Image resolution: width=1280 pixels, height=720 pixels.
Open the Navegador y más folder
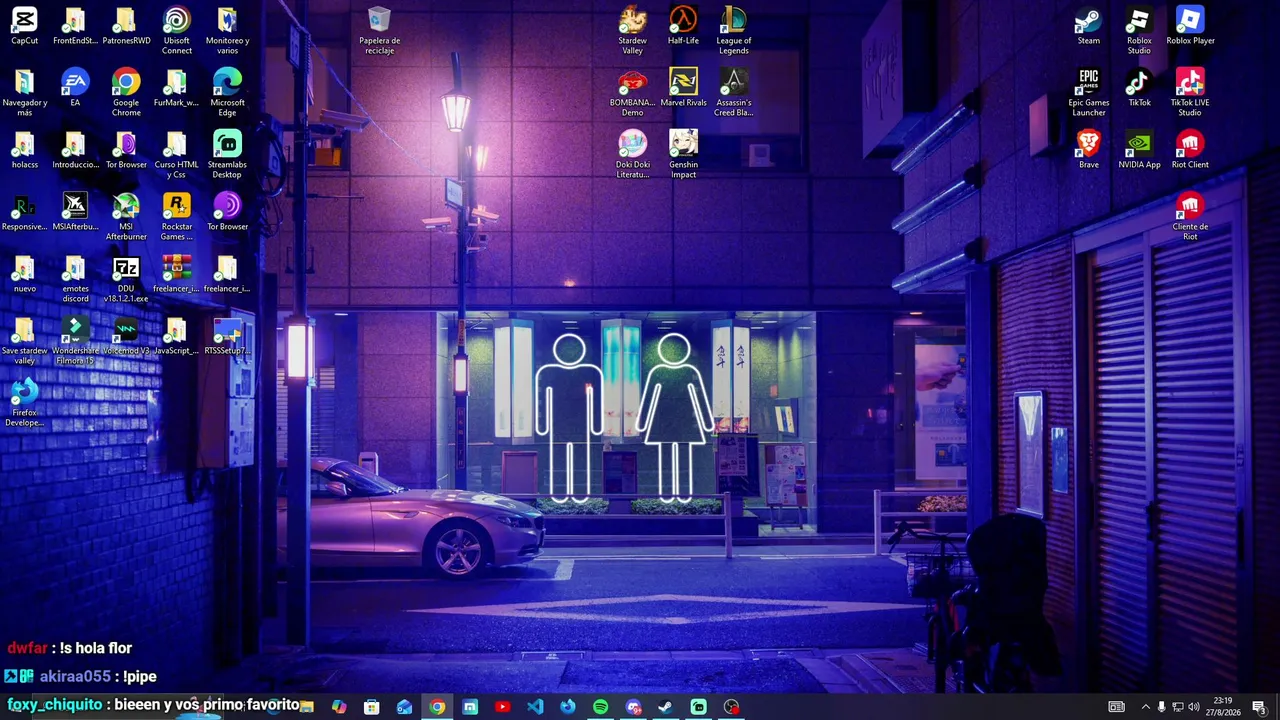24,93
